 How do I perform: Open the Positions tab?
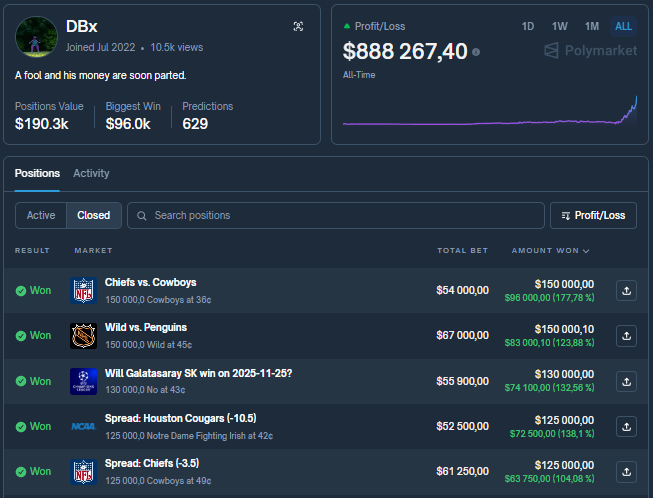37,174
